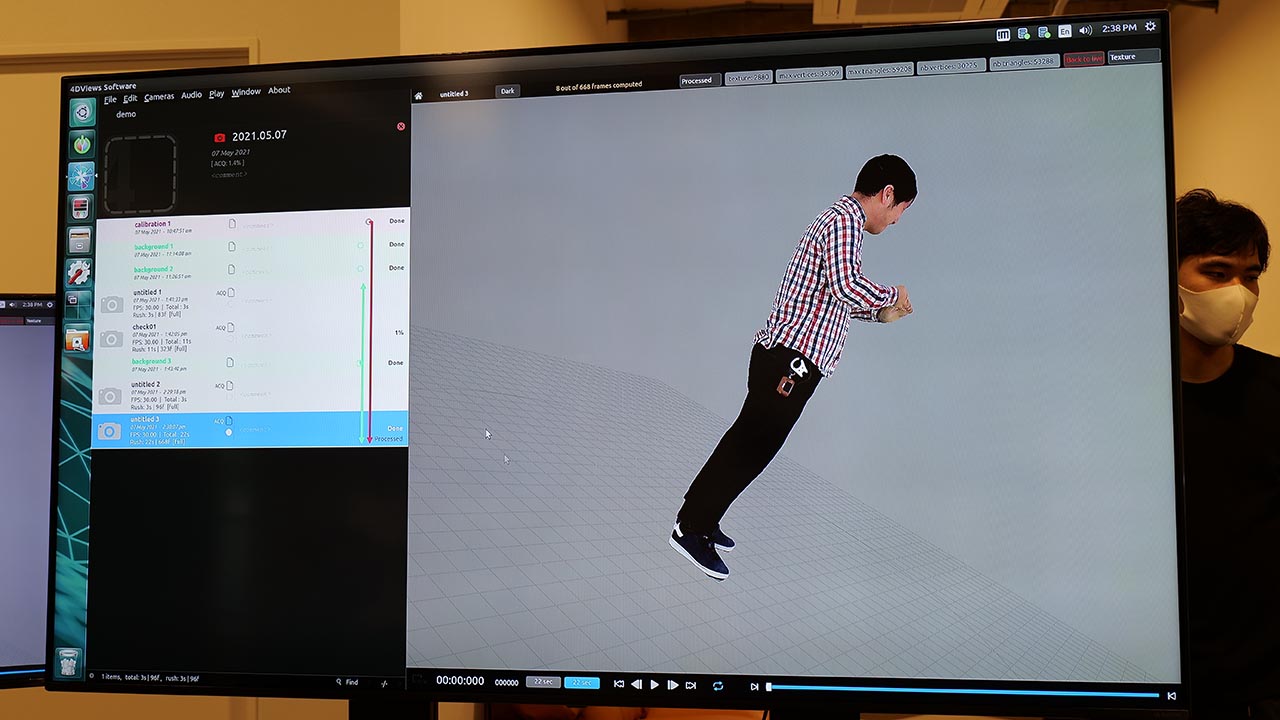Click the home icon above the viewport
1280x720 pixels.
pyautogui.click(x=418, y=96)
